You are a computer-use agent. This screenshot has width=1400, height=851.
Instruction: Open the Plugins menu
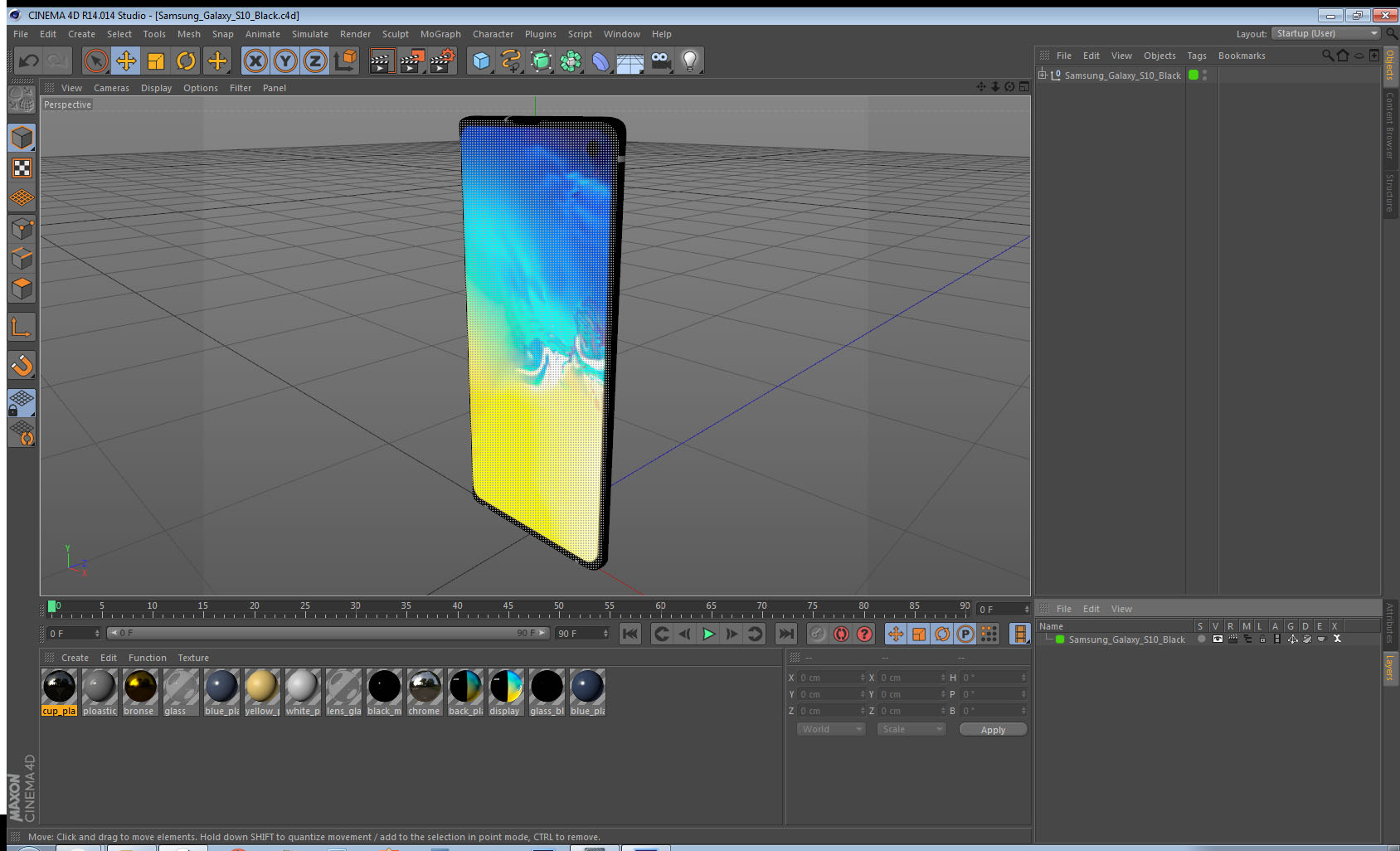[x=541, y=34]
